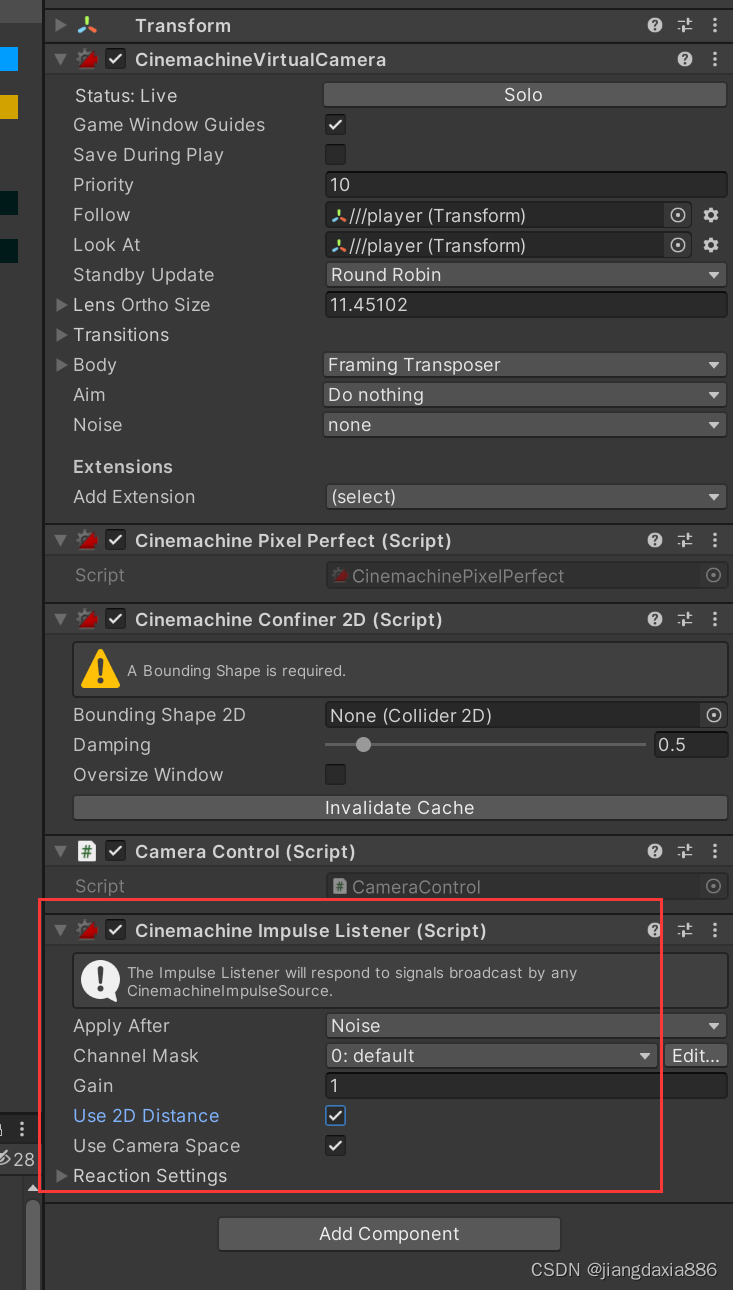
Task: Collapse the CinemachineVirtualCamera component
Action: (x=61, y=60)
